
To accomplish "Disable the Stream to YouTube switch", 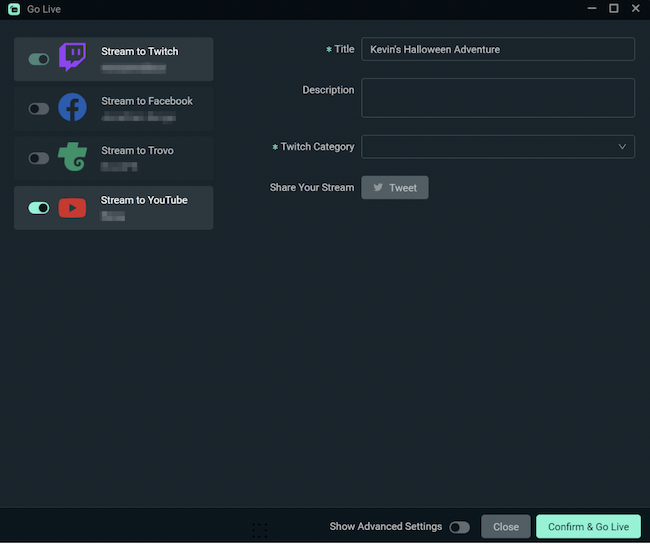I will (39, 208).
